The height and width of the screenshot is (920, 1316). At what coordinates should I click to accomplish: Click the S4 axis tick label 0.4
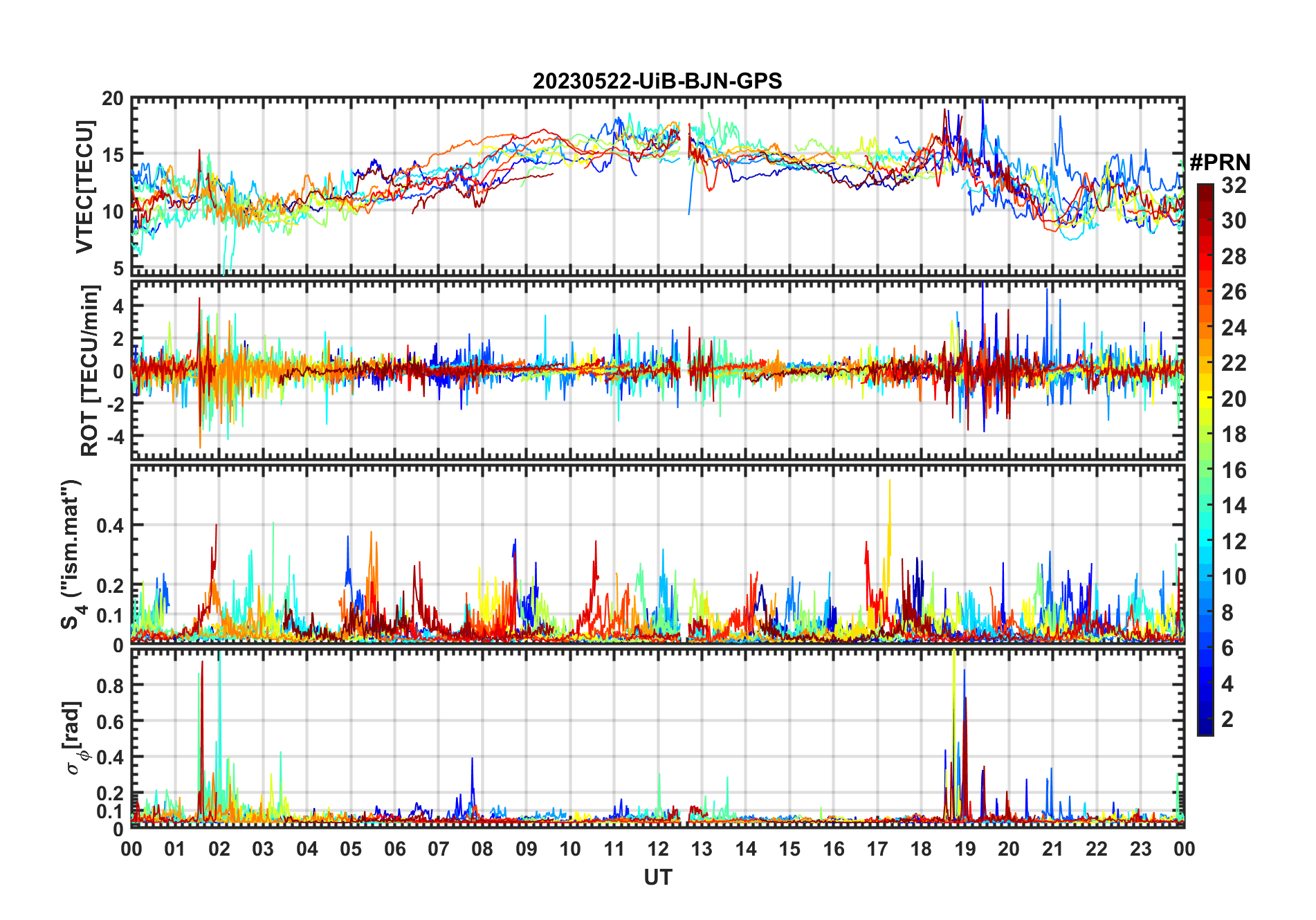point(110,526)
